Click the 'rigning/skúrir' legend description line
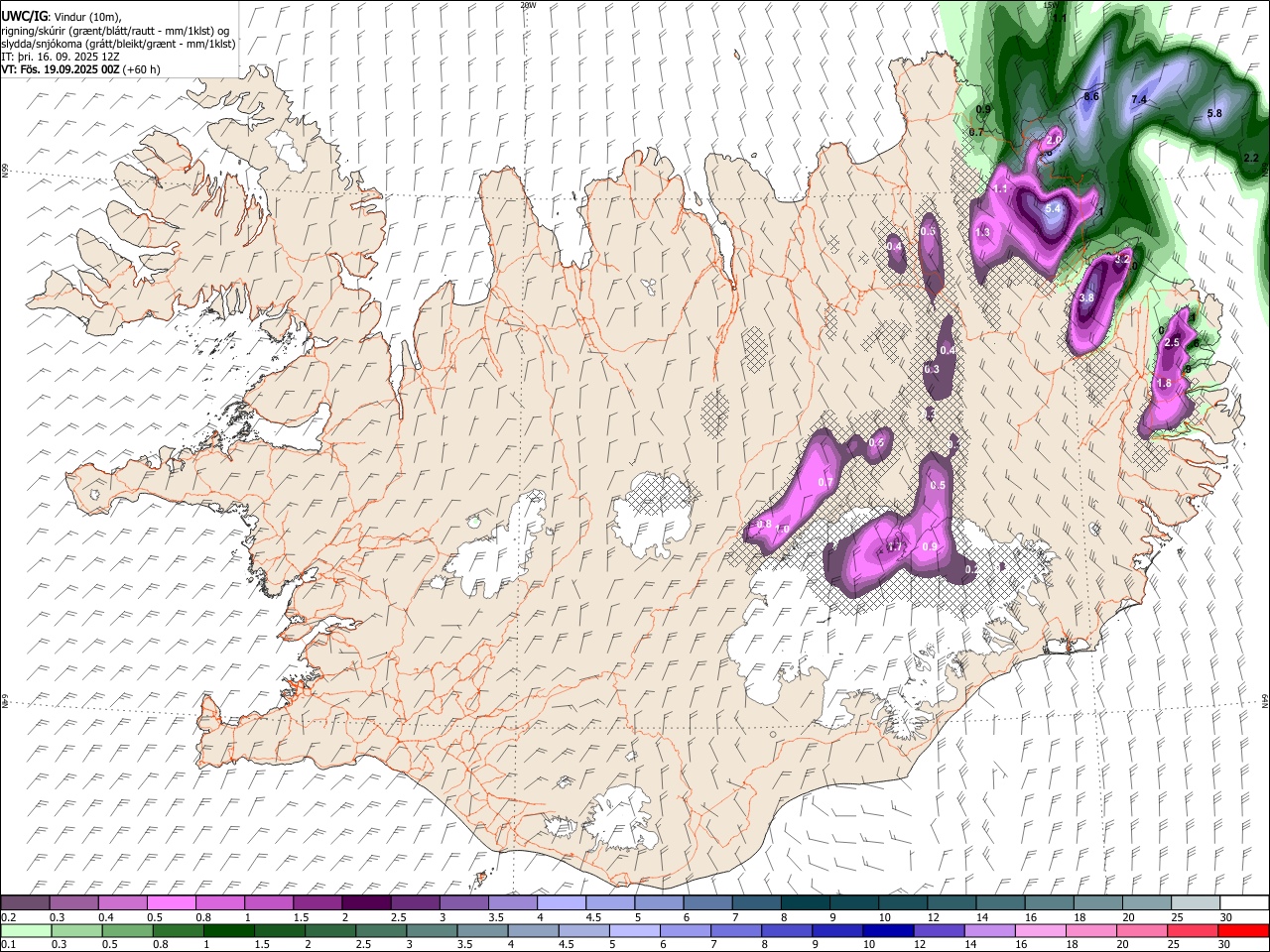This screenshot has width=1270, height=952. (116, 31)
